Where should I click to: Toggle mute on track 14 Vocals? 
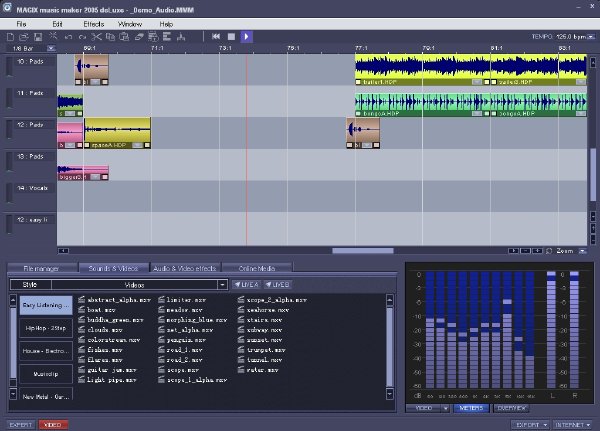(10, 194)
